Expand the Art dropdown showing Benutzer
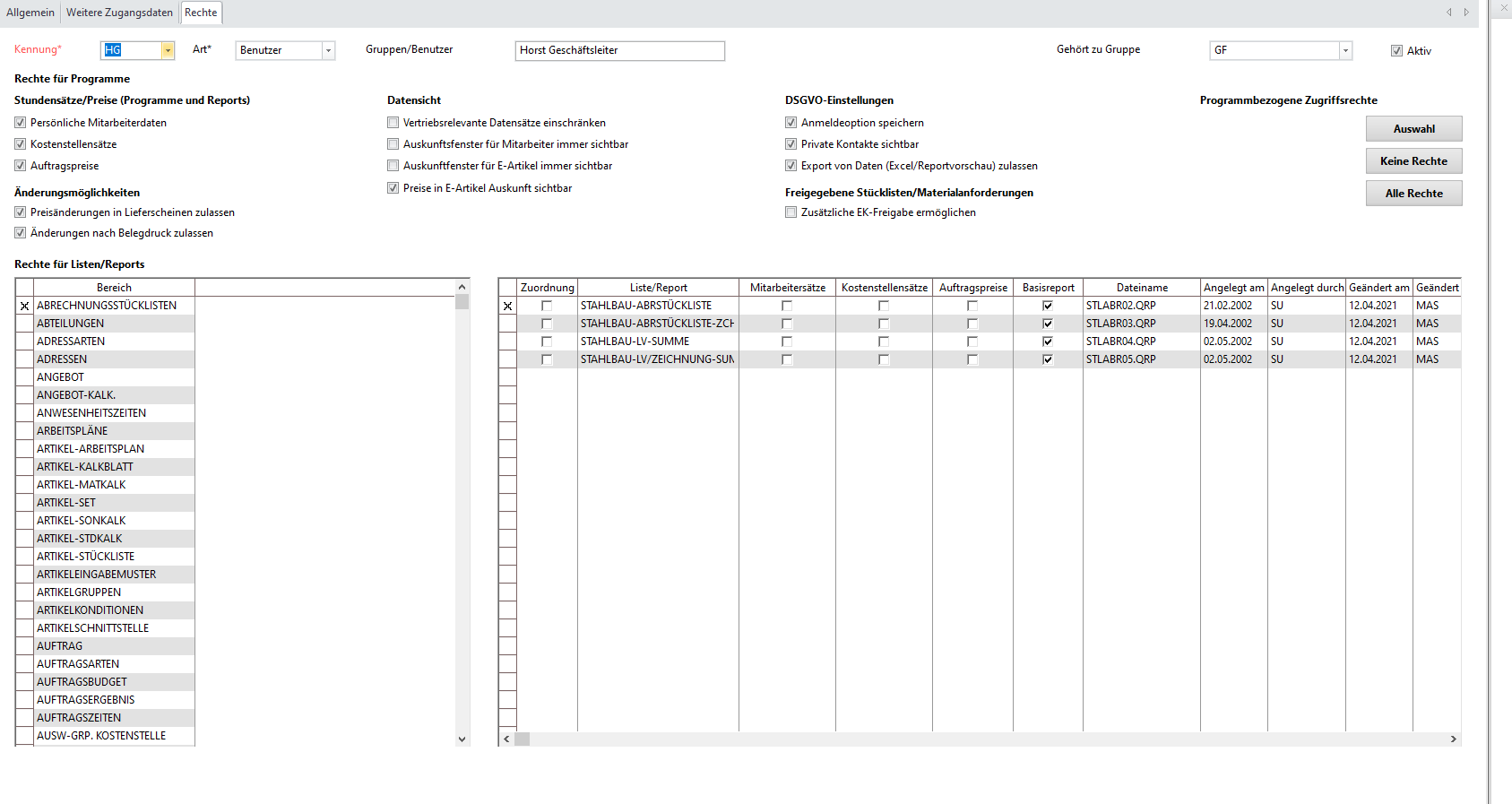Viewport: 1512px width, 804px height. pos(328,51)
